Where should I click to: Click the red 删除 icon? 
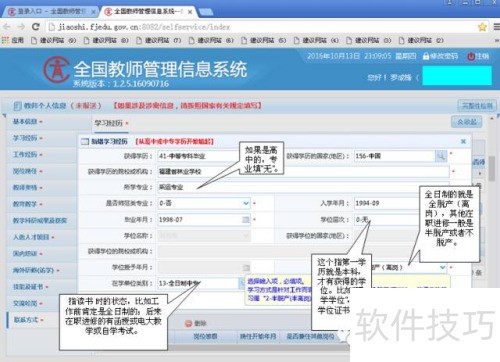(188, 323)
